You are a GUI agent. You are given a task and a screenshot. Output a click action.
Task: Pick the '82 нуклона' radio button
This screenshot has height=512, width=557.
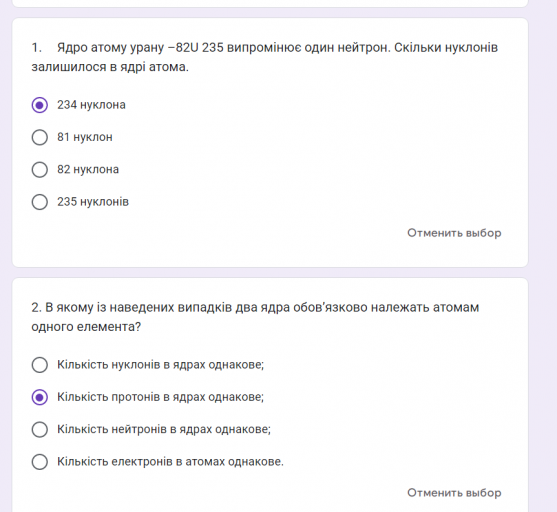[x=39, y=169]
